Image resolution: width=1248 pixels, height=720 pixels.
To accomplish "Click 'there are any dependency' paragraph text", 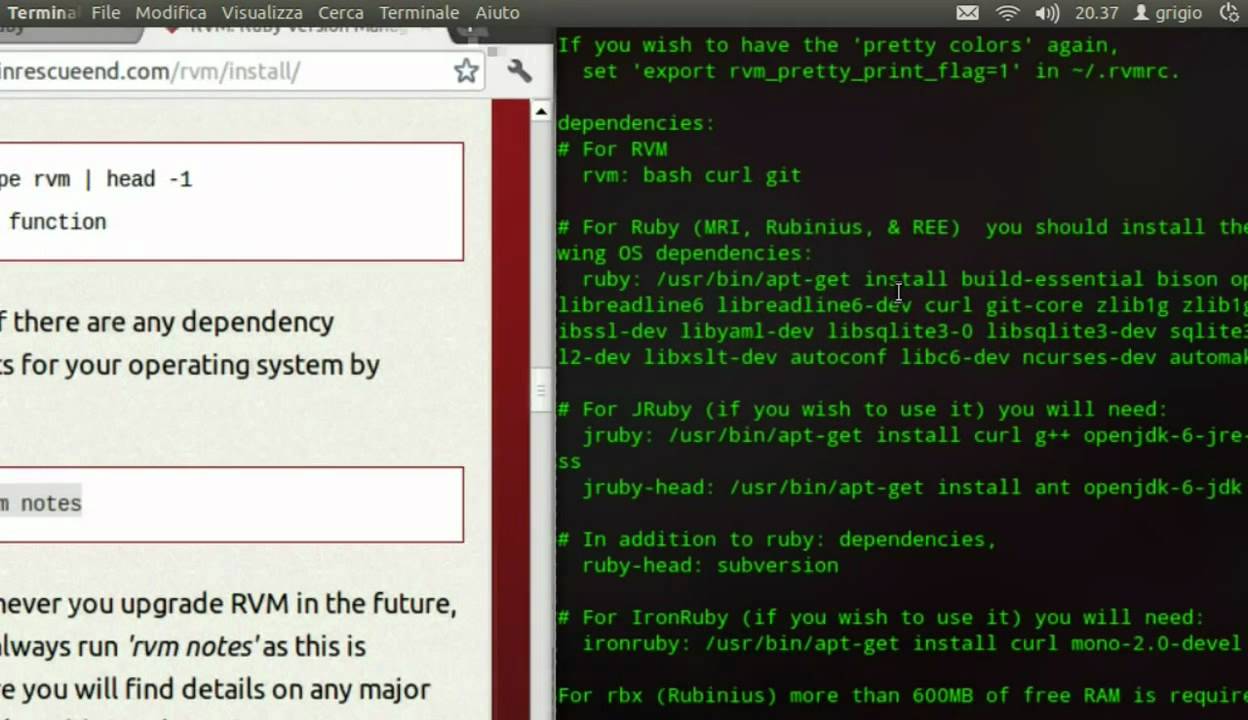I will click(173, 322).
